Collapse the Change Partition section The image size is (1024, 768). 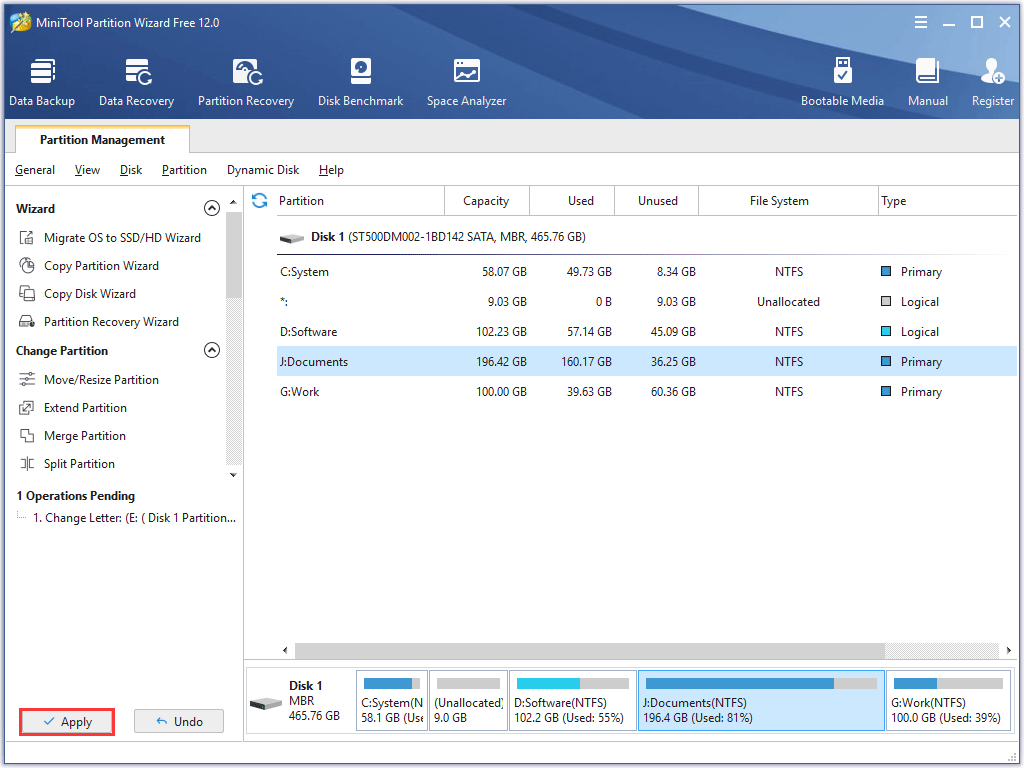(212, 351)
